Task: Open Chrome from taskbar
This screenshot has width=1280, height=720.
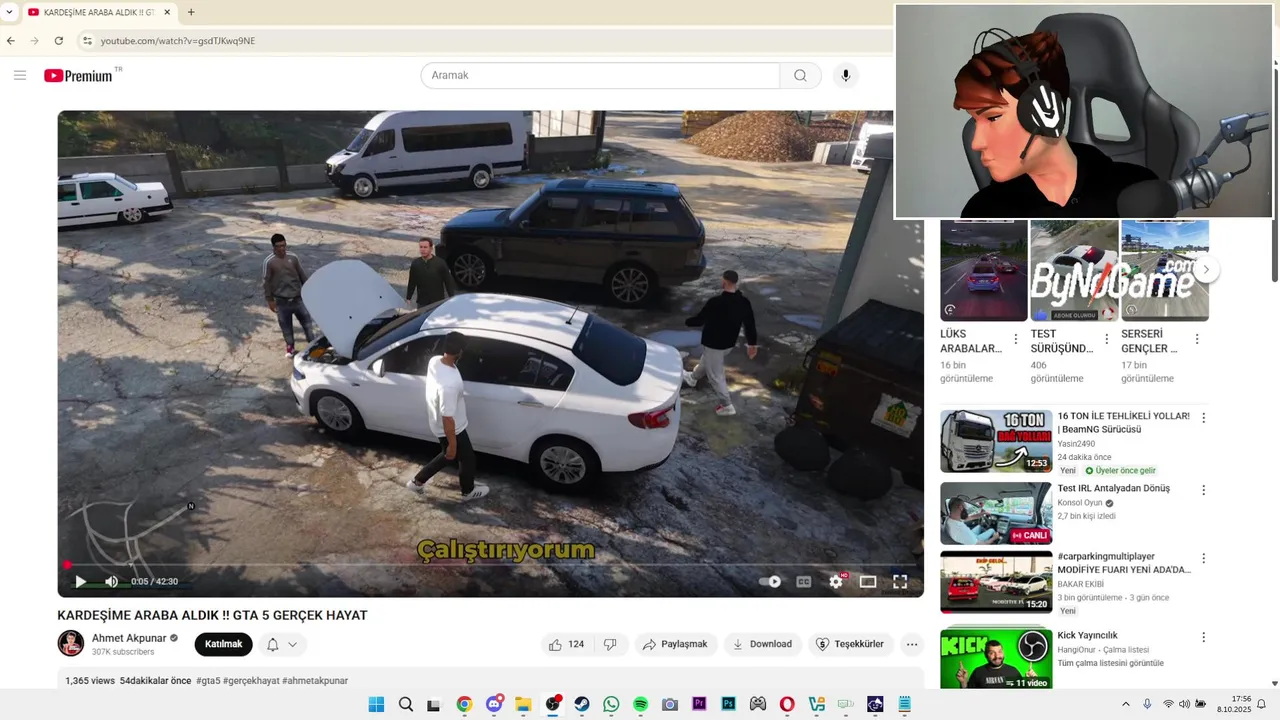Action: tap(464, 704)
